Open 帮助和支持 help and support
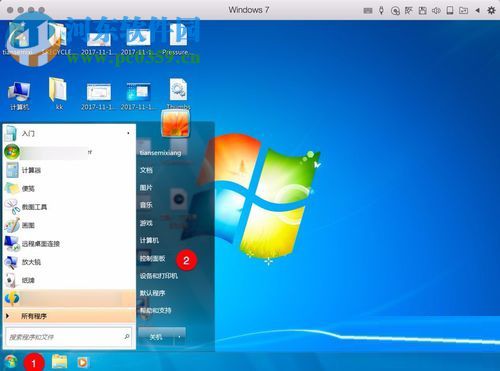Viewport: 500px width, 371px height. tap(155, 310)
